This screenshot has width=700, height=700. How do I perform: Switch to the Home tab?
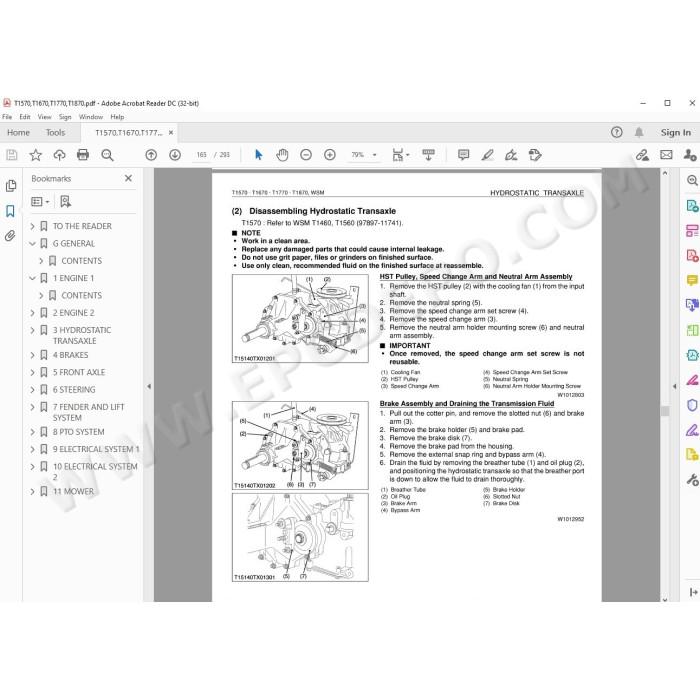(18, 133)
